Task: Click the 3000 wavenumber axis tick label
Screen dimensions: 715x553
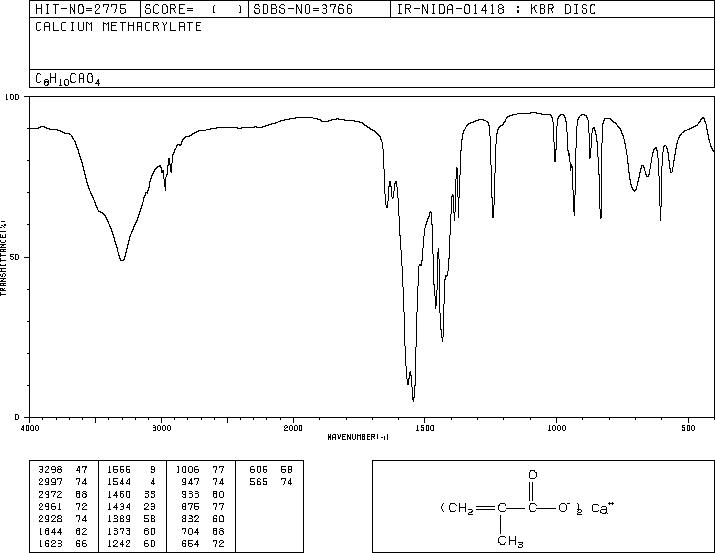Action: click(x=161, y=428)
